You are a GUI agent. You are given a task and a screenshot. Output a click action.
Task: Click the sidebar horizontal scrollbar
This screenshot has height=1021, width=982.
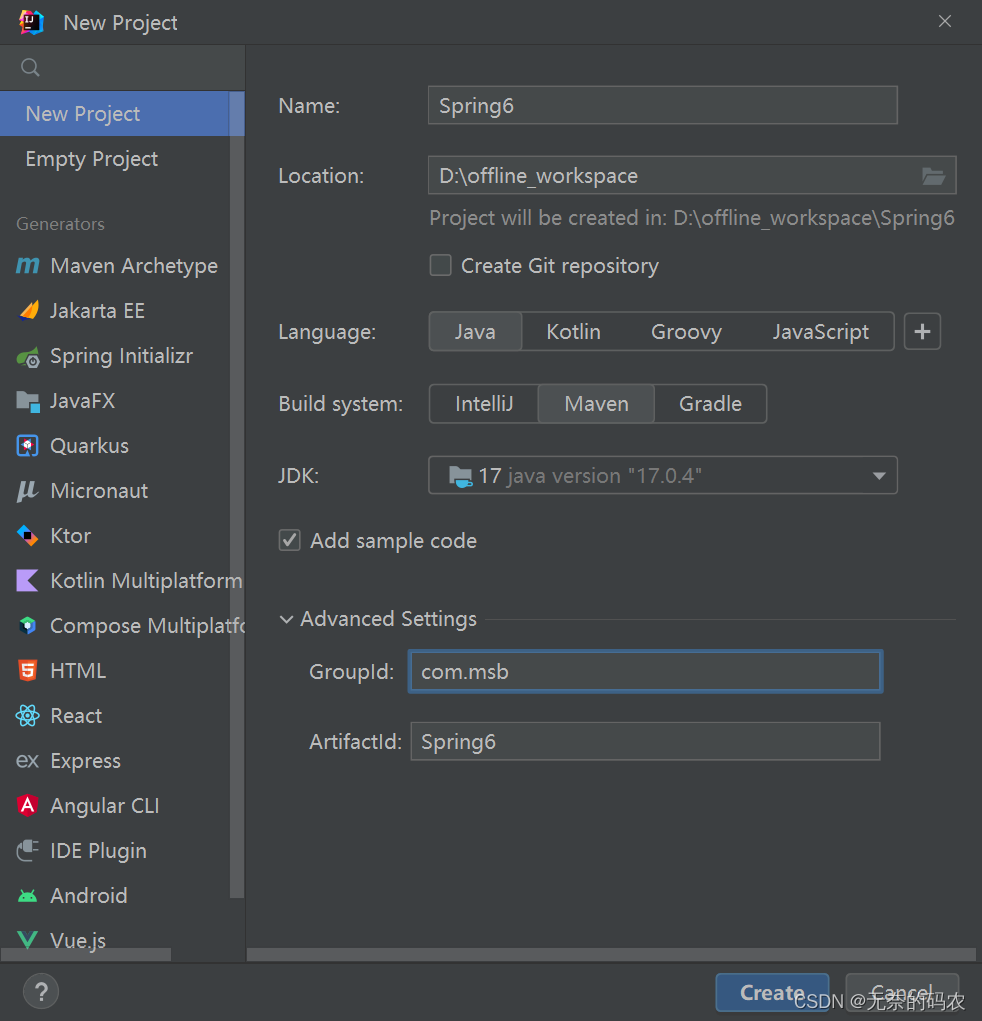(85, 954)
